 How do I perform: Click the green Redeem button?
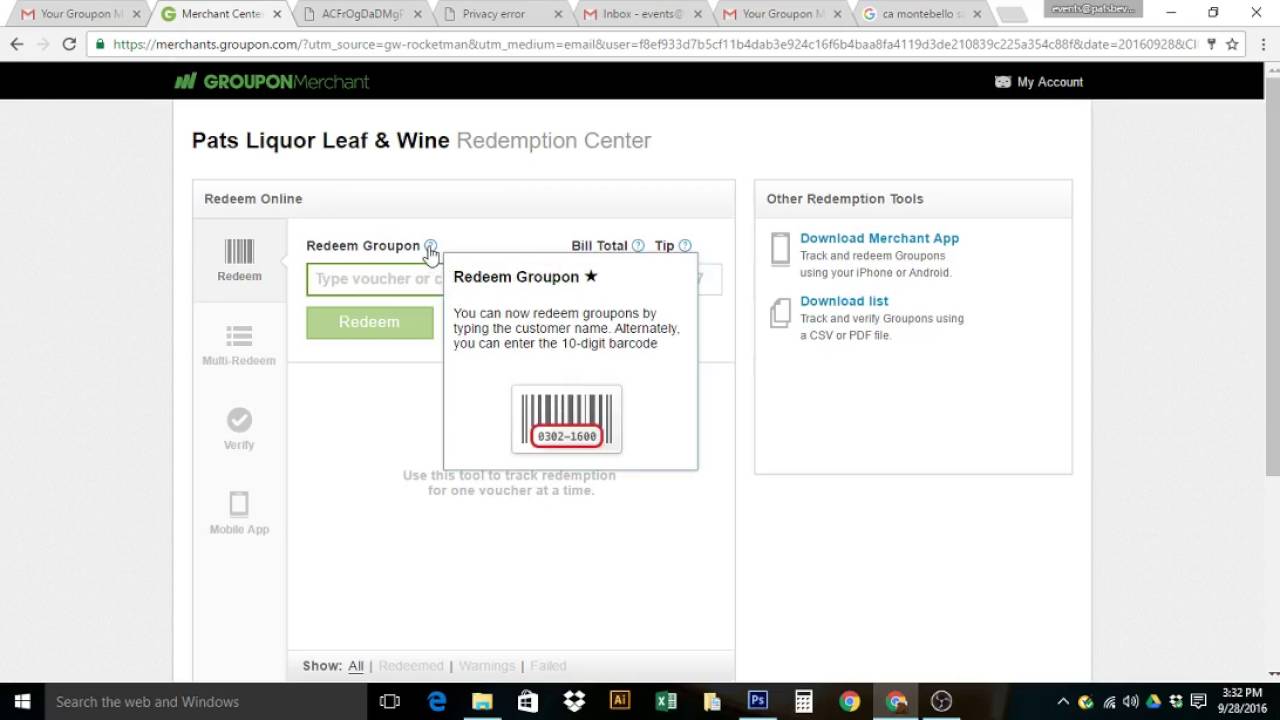point(370,322)
